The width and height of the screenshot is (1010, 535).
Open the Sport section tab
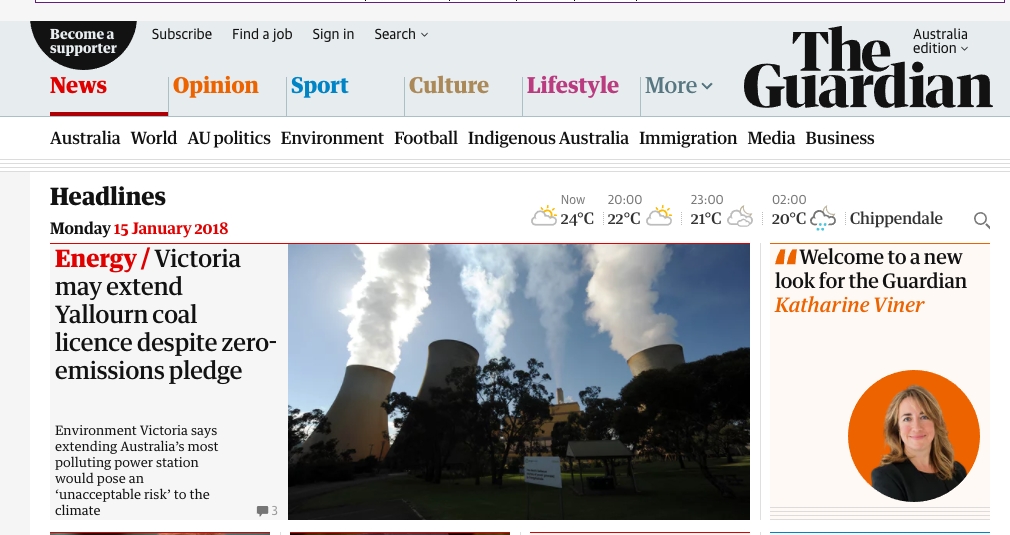click(x=319, y=86)
